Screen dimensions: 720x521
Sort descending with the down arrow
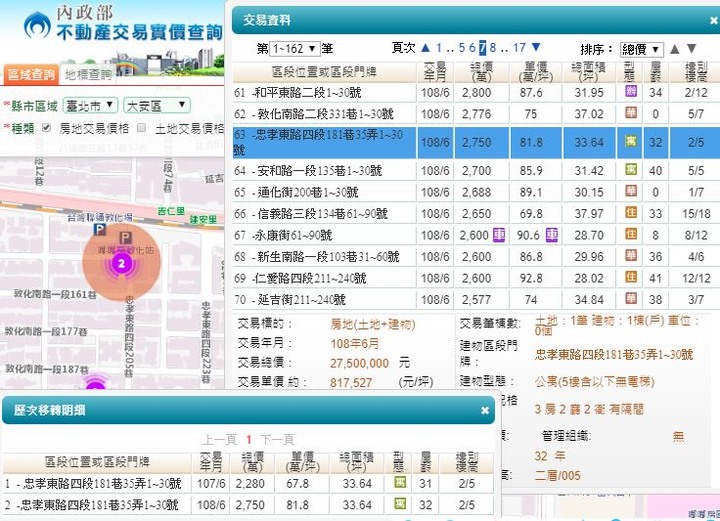coord(692,49)
